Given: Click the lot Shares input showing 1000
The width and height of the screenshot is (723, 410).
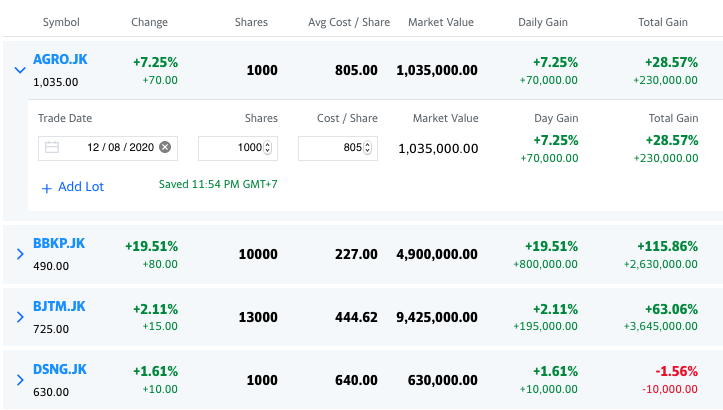Looking at the screenshot, I should pyautogui.click(x=232, y=148).
